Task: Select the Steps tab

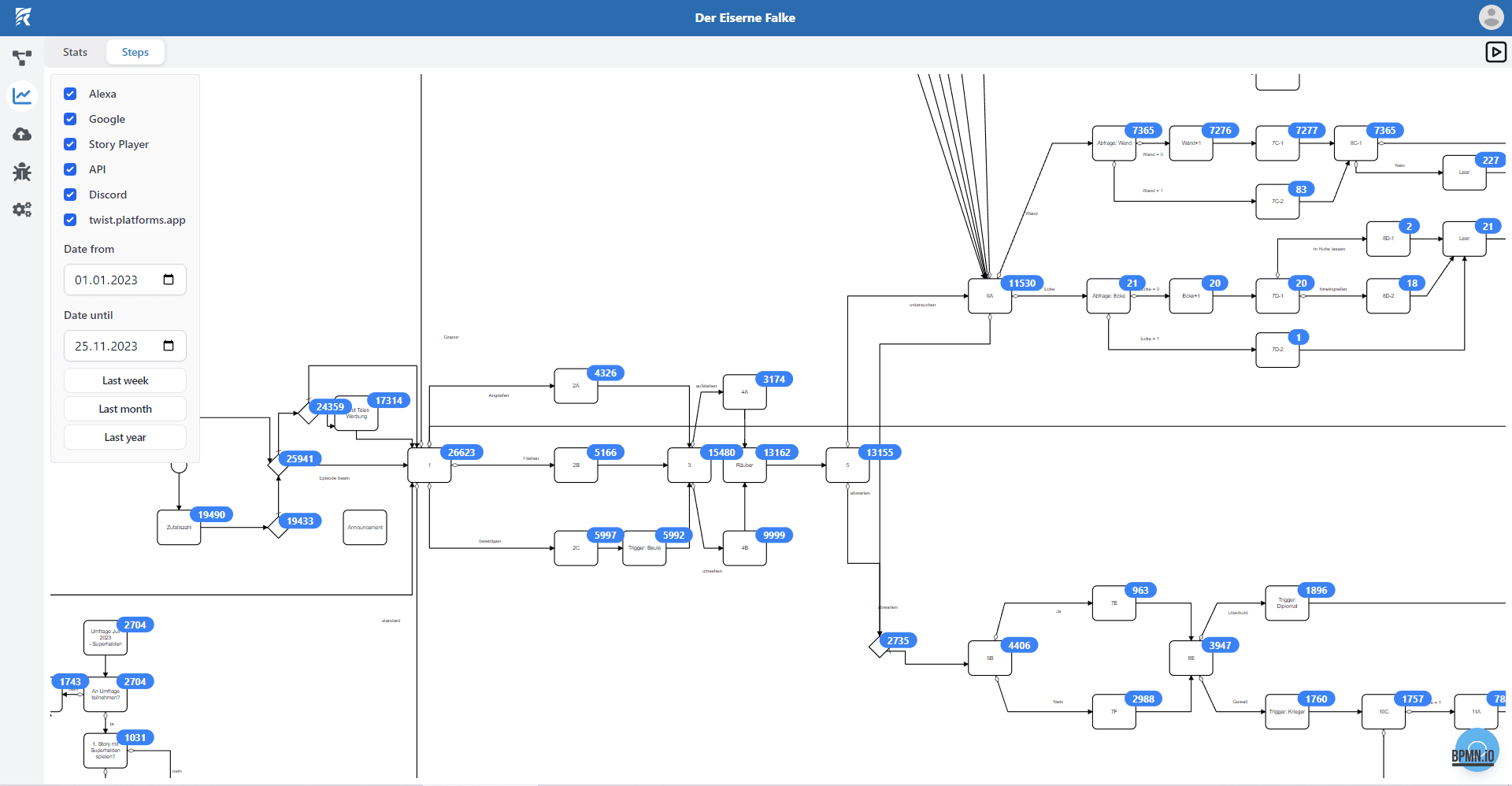Action: pos(135,51)
